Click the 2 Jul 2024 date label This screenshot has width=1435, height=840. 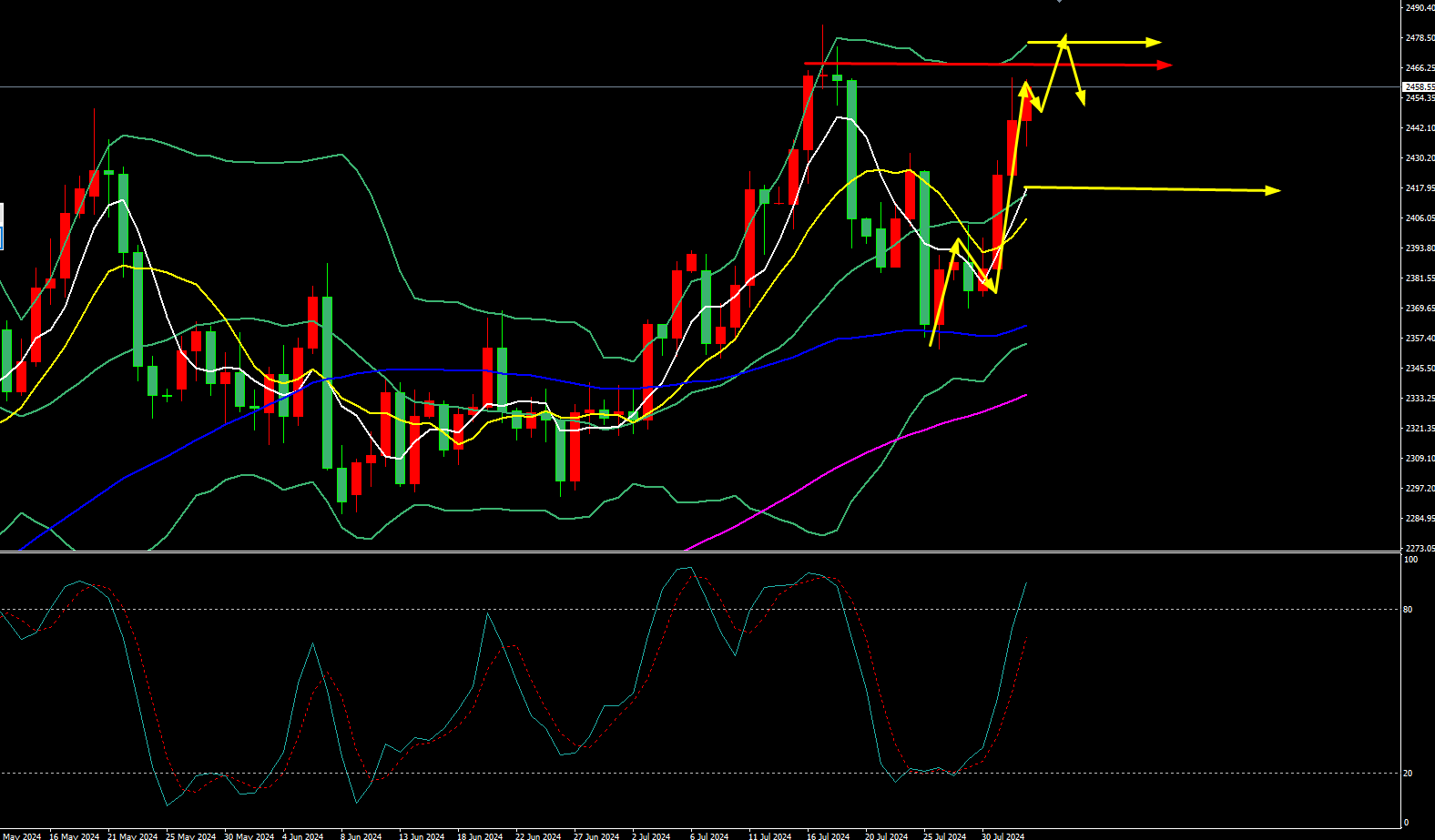point(651,836)
